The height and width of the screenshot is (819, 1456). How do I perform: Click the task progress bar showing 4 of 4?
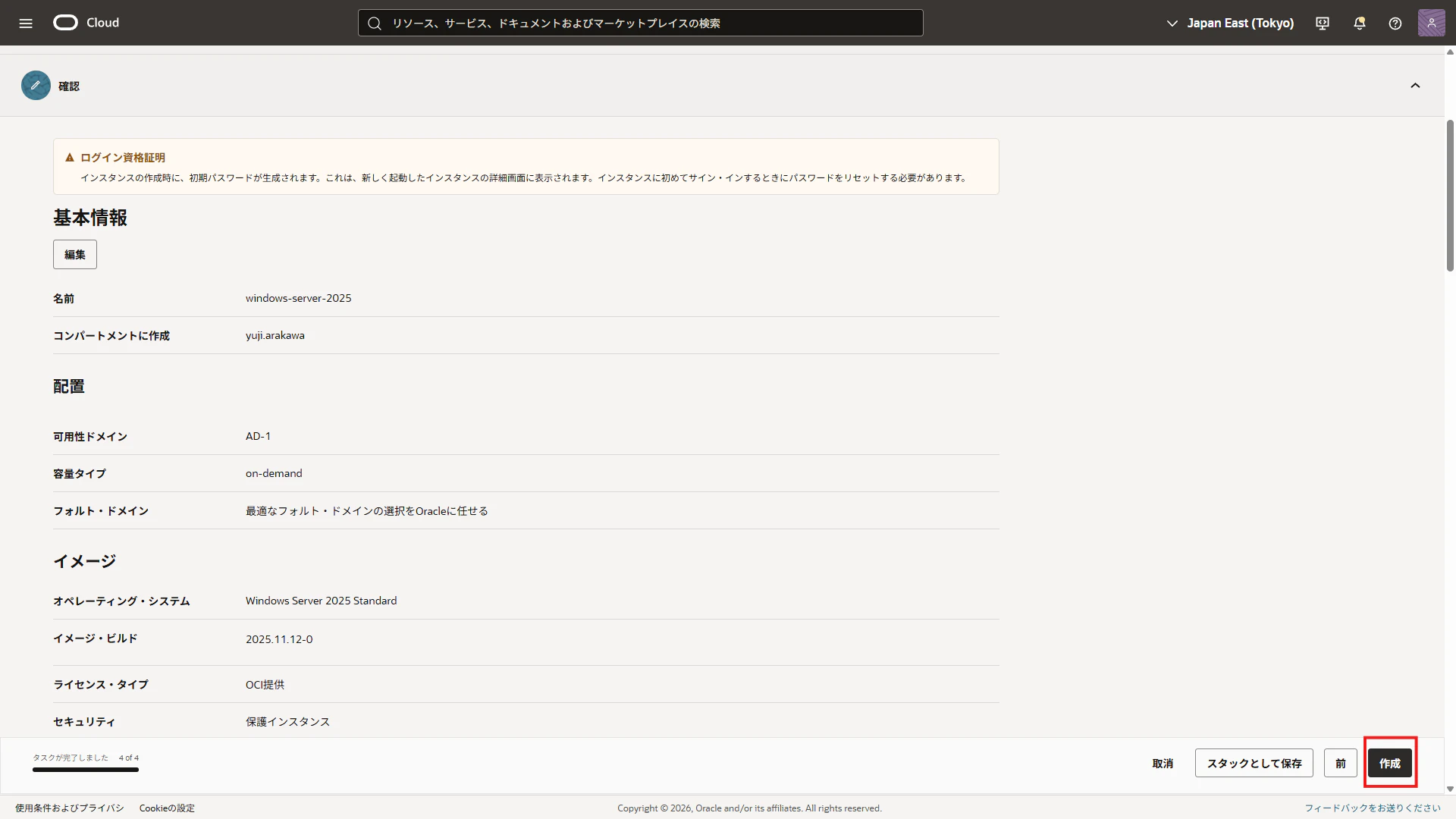click(x=86, y=770)
